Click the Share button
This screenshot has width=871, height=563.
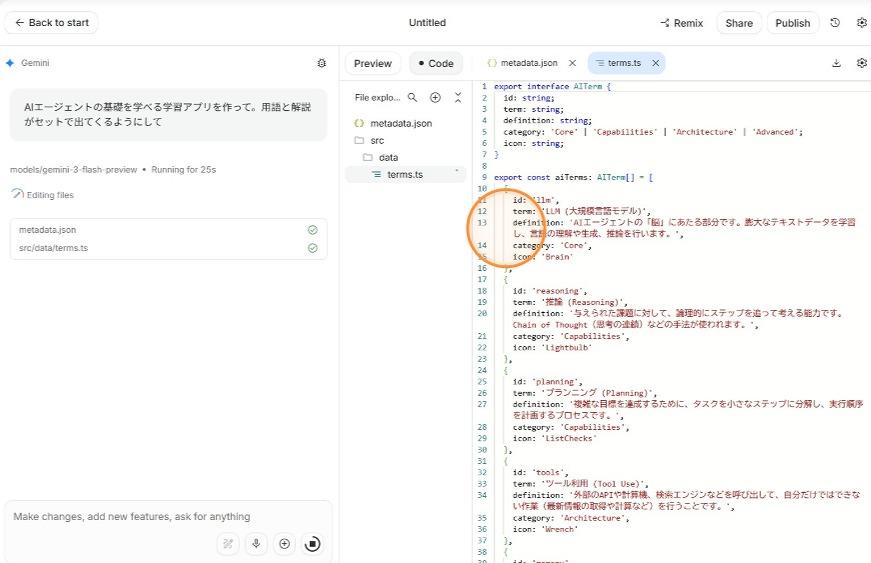click(739, 23)
